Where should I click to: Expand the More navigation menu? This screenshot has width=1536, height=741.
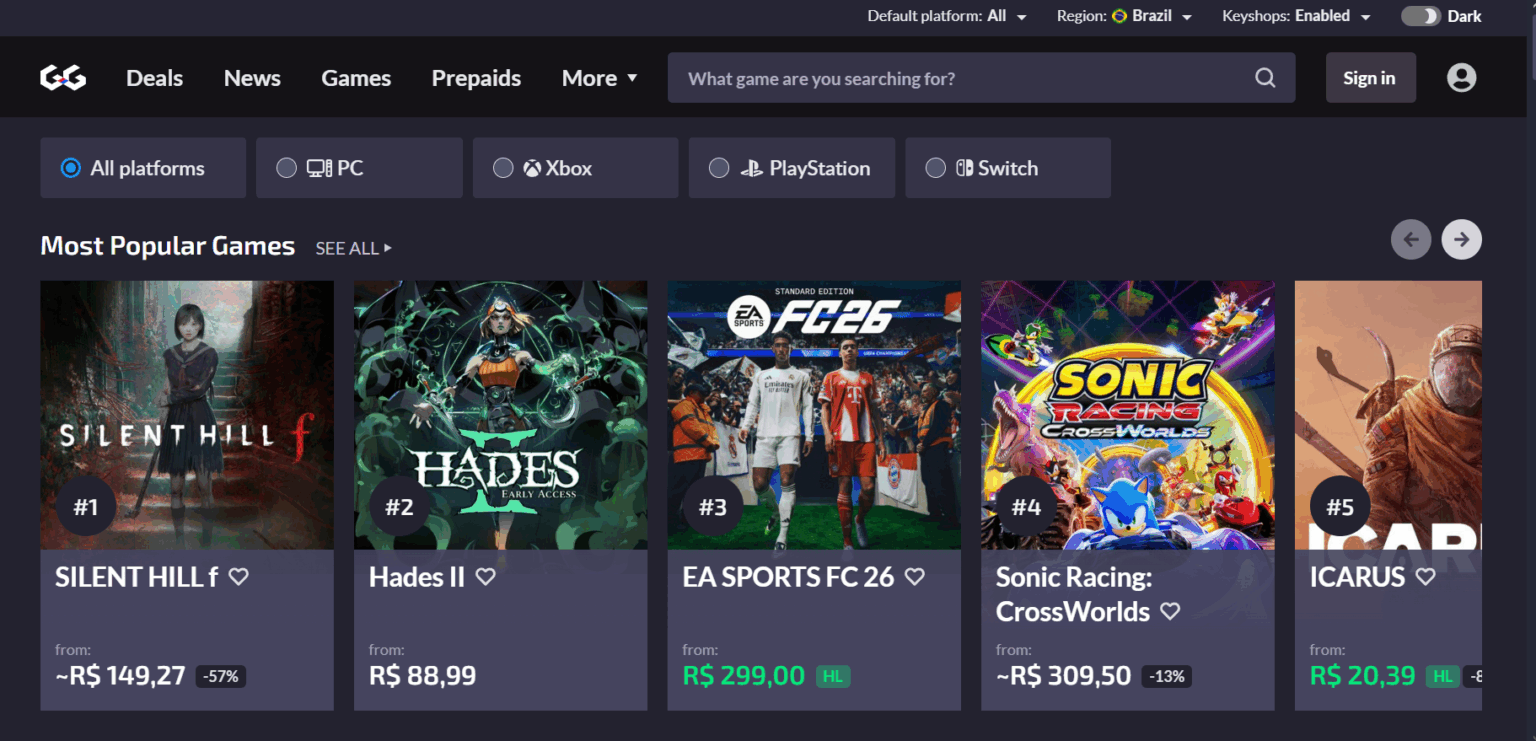tap(599, 78)
